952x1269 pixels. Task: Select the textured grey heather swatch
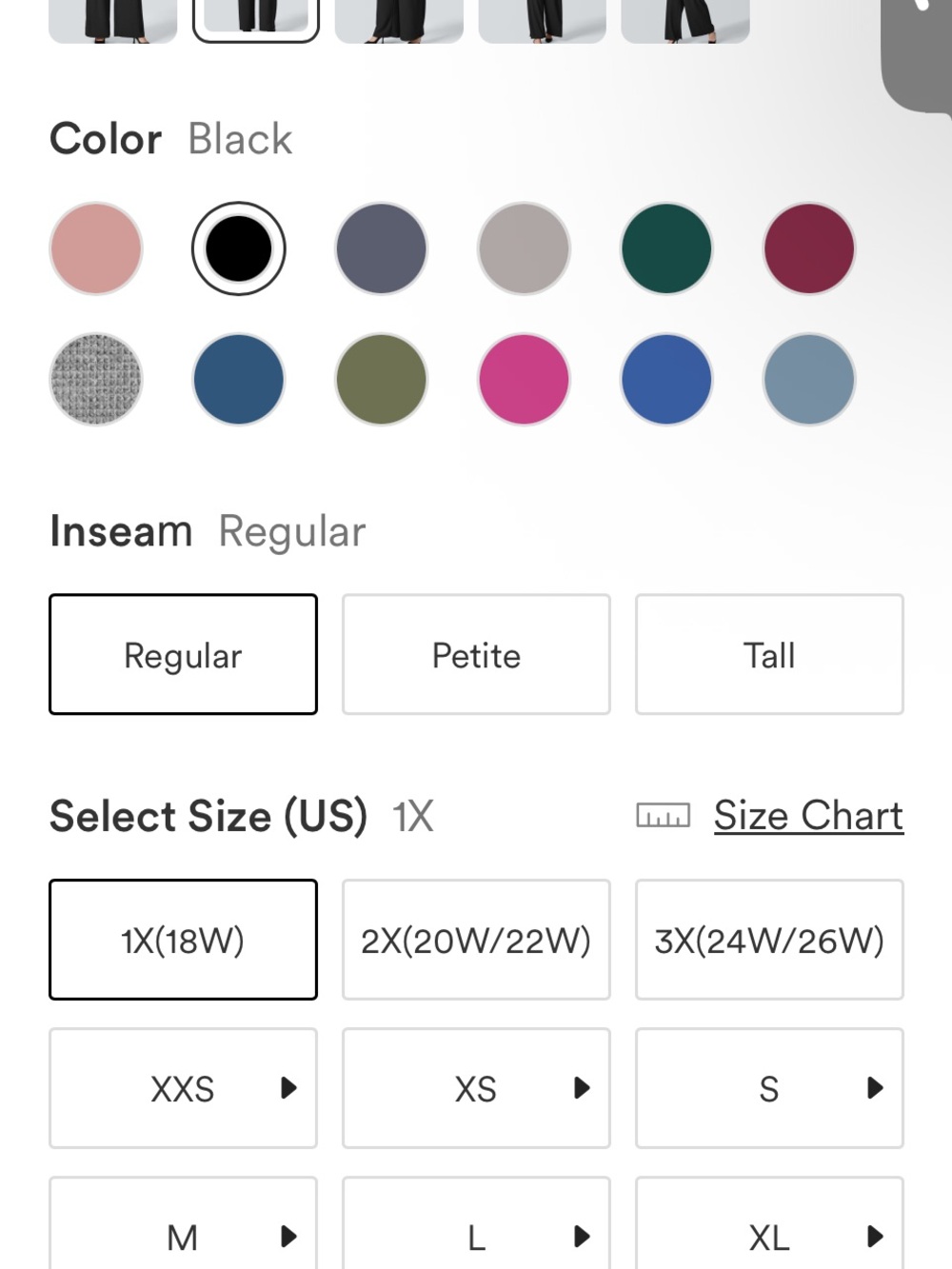(x=96, y=379)
